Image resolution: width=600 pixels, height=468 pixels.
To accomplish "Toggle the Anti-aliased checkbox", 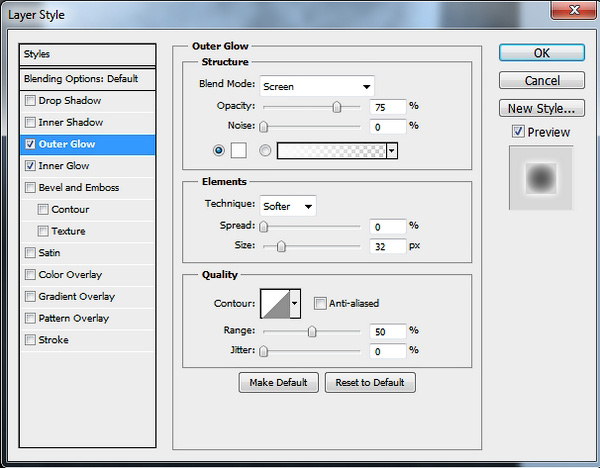I will coord(320,303).
